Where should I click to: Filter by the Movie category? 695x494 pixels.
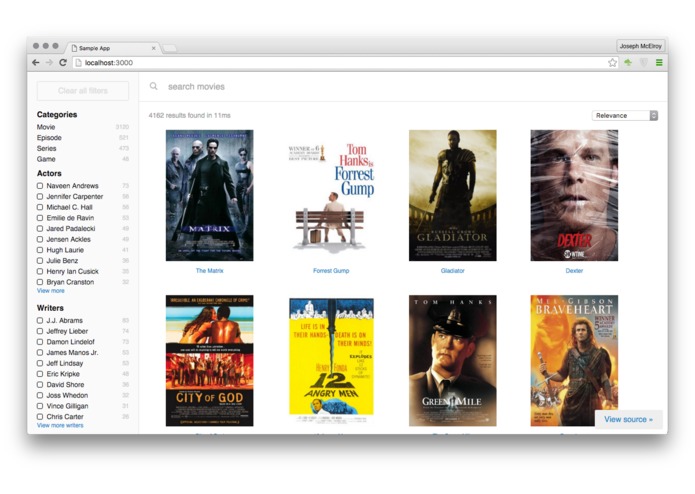[82, 127]
